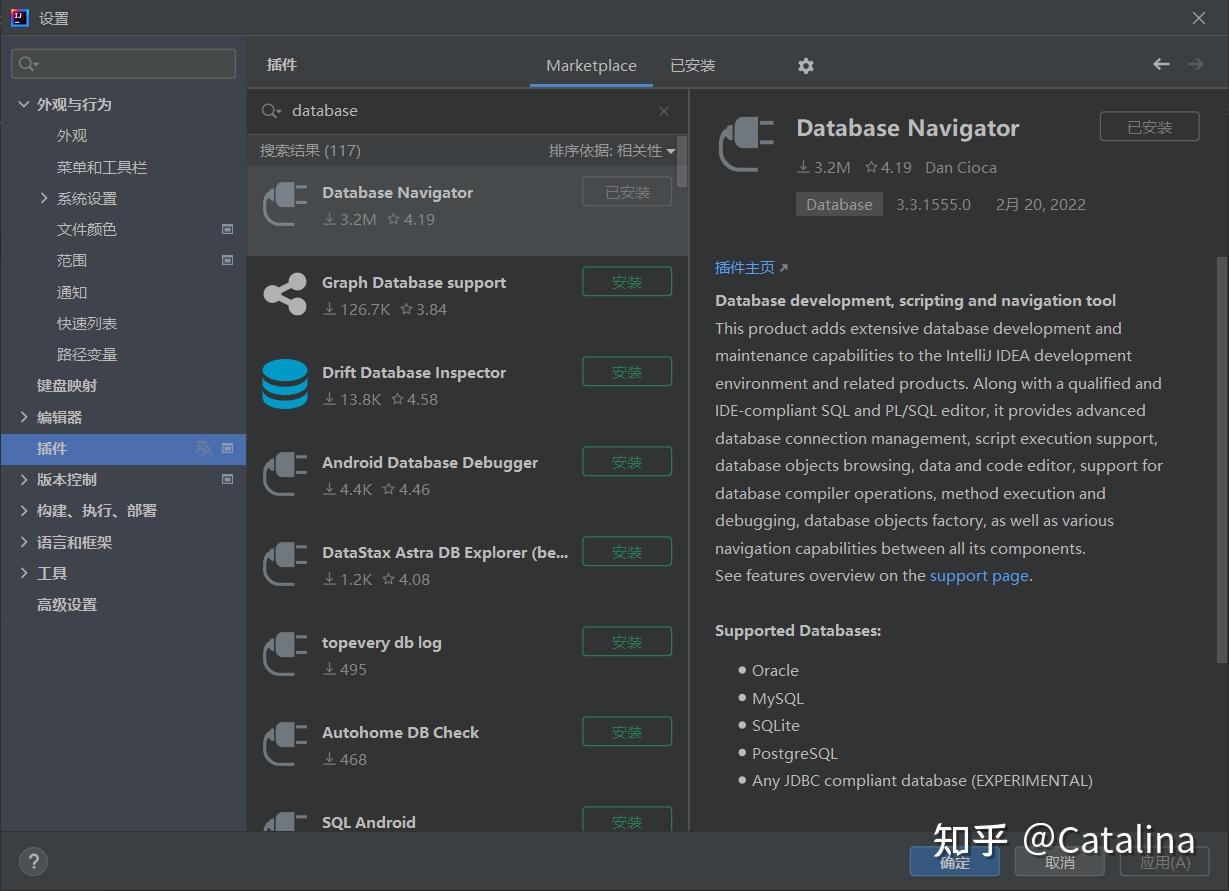Click project-level icon beside 插件
Image resolution: width=1229 pixels, height=891 pixels.
(x=227, y=448)
